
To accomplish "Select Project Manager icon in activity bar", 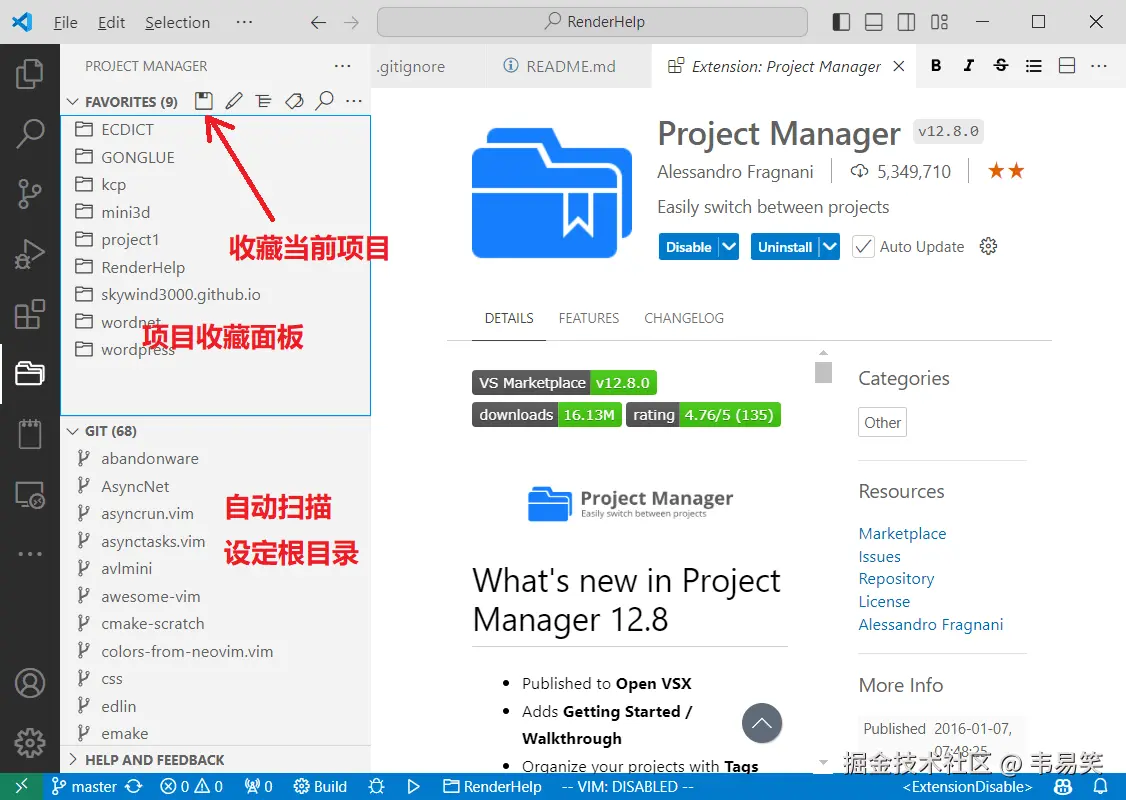I will [29, 373].
